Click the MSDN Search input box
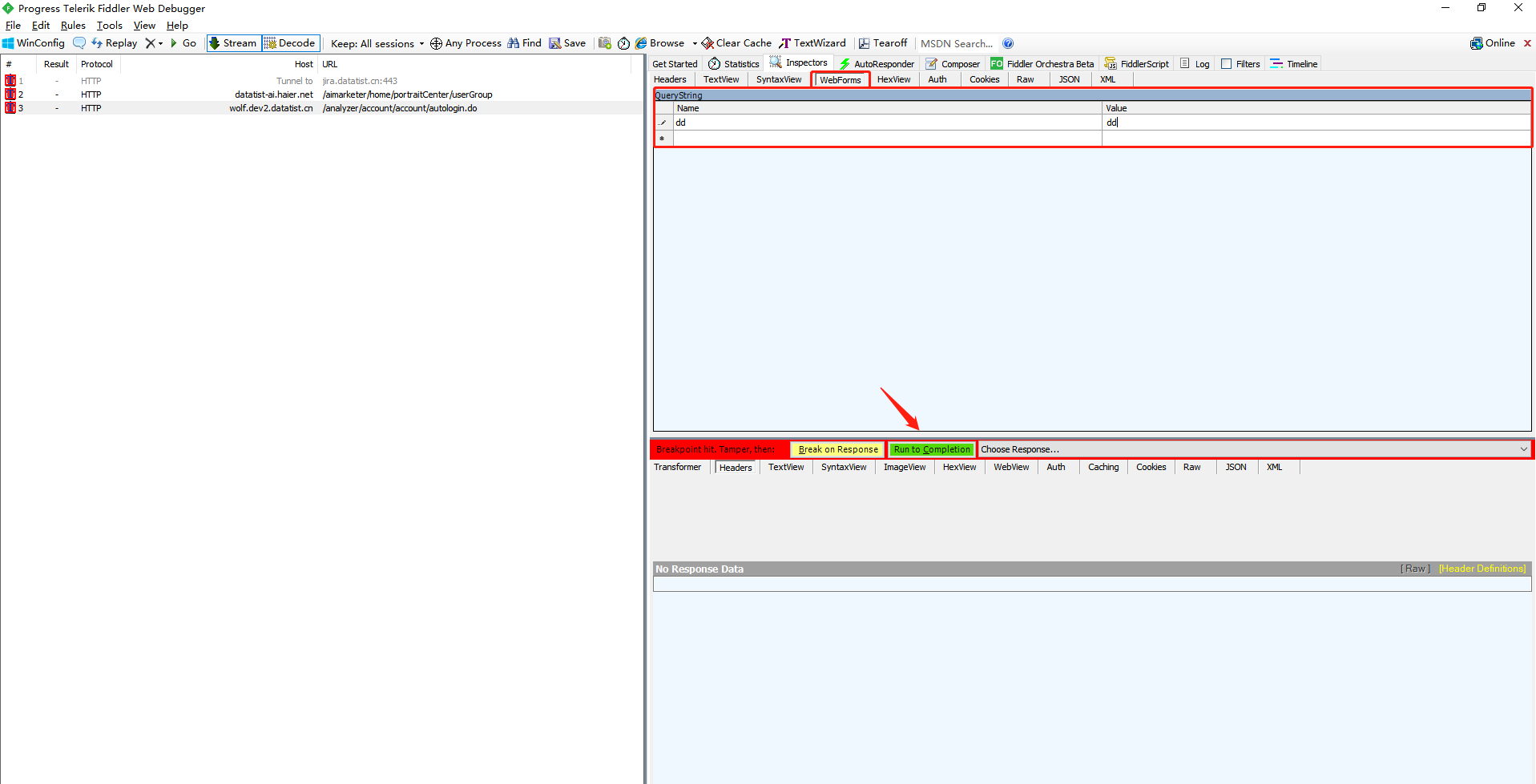 click(957, 43)
